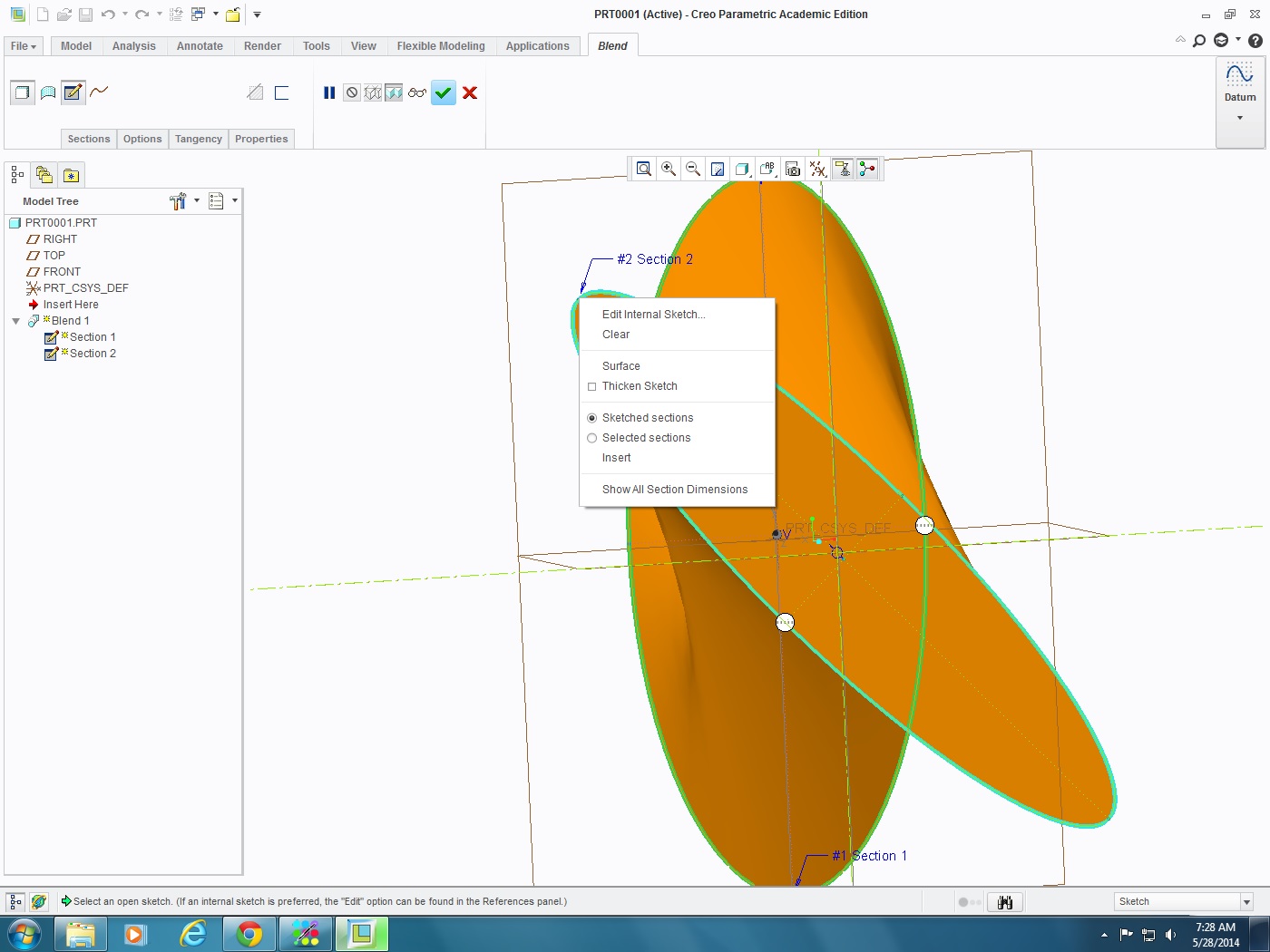
Task: Open the Folder Browser tab icon
Action: coord(44,175)
